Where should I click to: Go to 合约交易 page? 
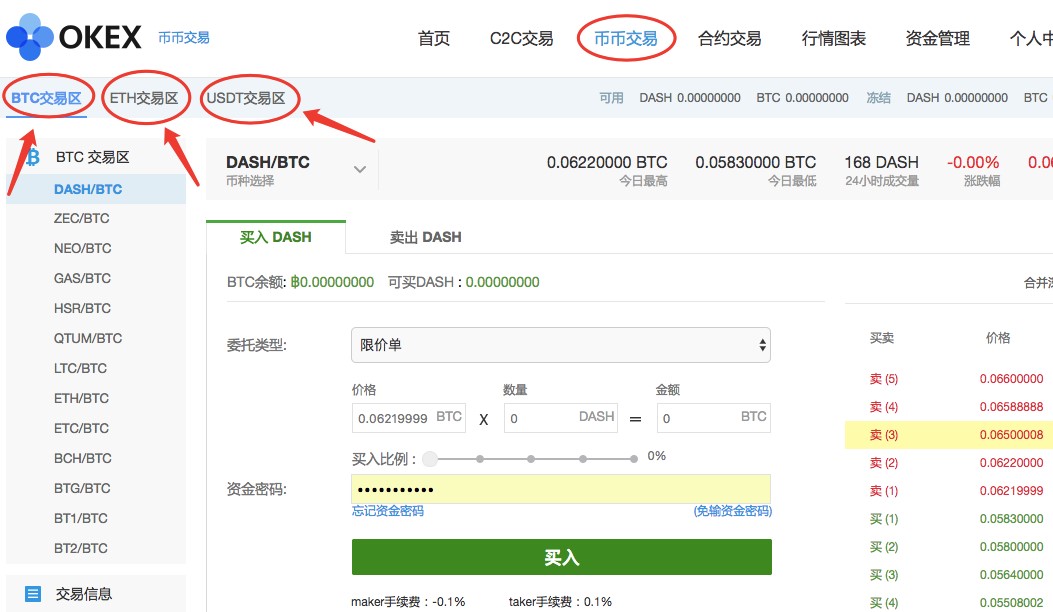tap(730, 38)
